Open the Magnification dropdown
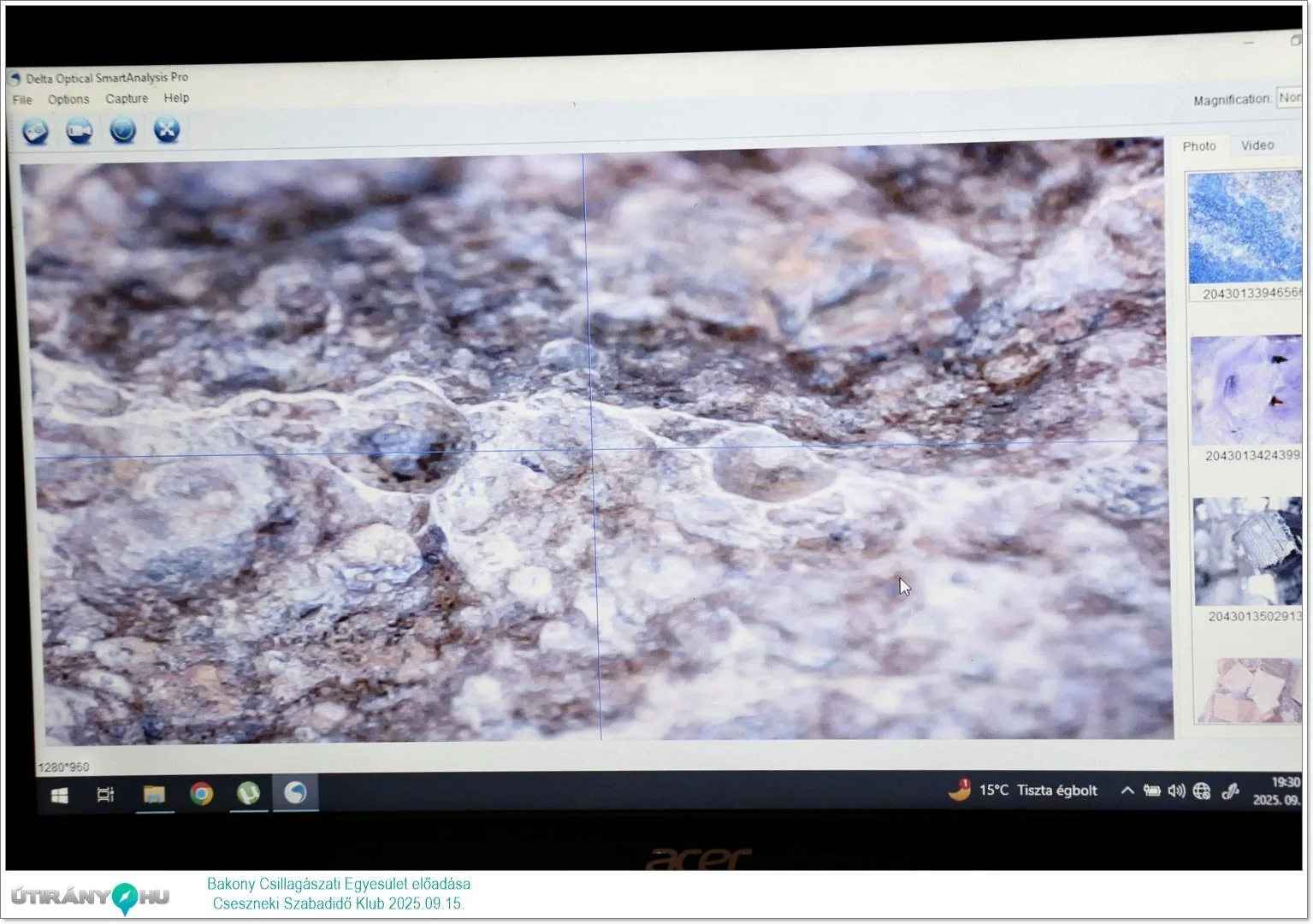The image size is (1313, 924). pos(1288,98)
